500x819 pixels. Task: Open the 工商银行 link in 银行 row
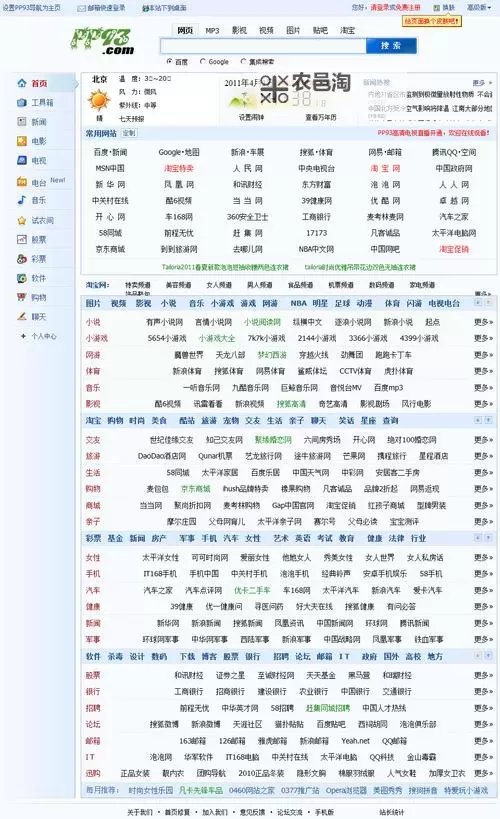pos(189,692)
